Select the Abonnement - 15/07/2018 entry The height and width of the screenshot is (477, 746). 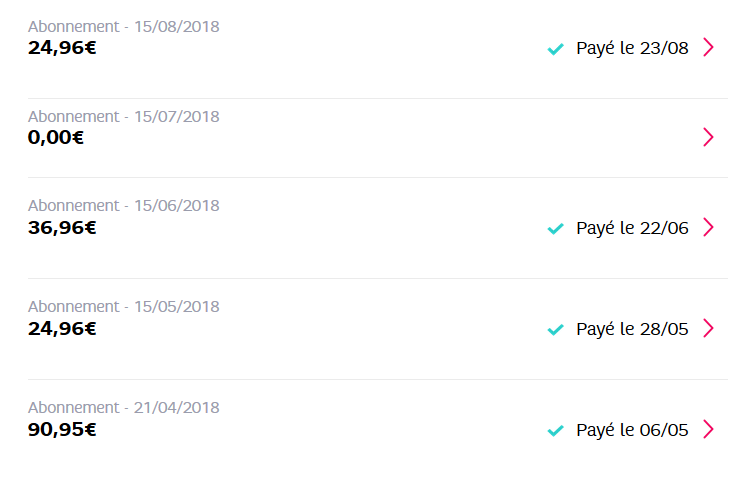point(123,117)
